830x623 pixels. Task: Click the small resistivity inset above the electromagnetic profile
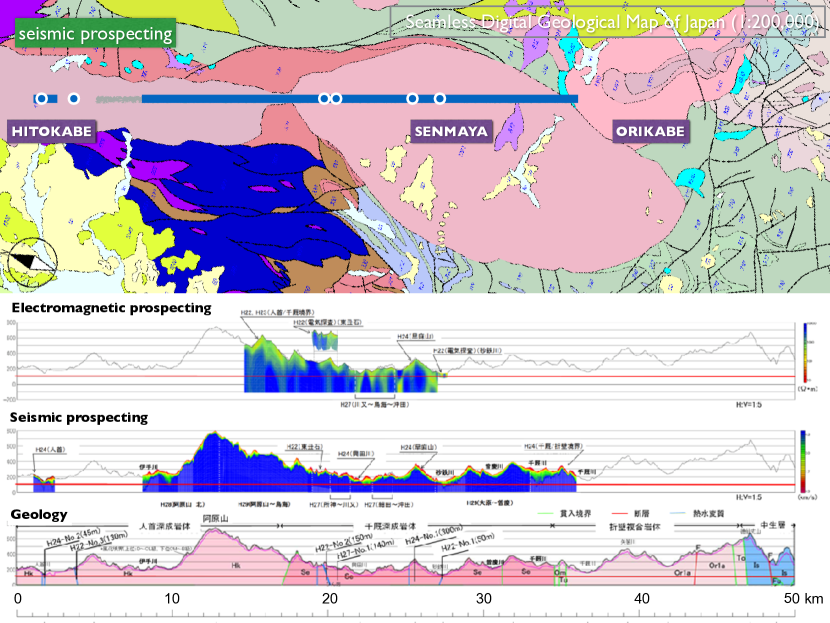[x=324, y=341]
